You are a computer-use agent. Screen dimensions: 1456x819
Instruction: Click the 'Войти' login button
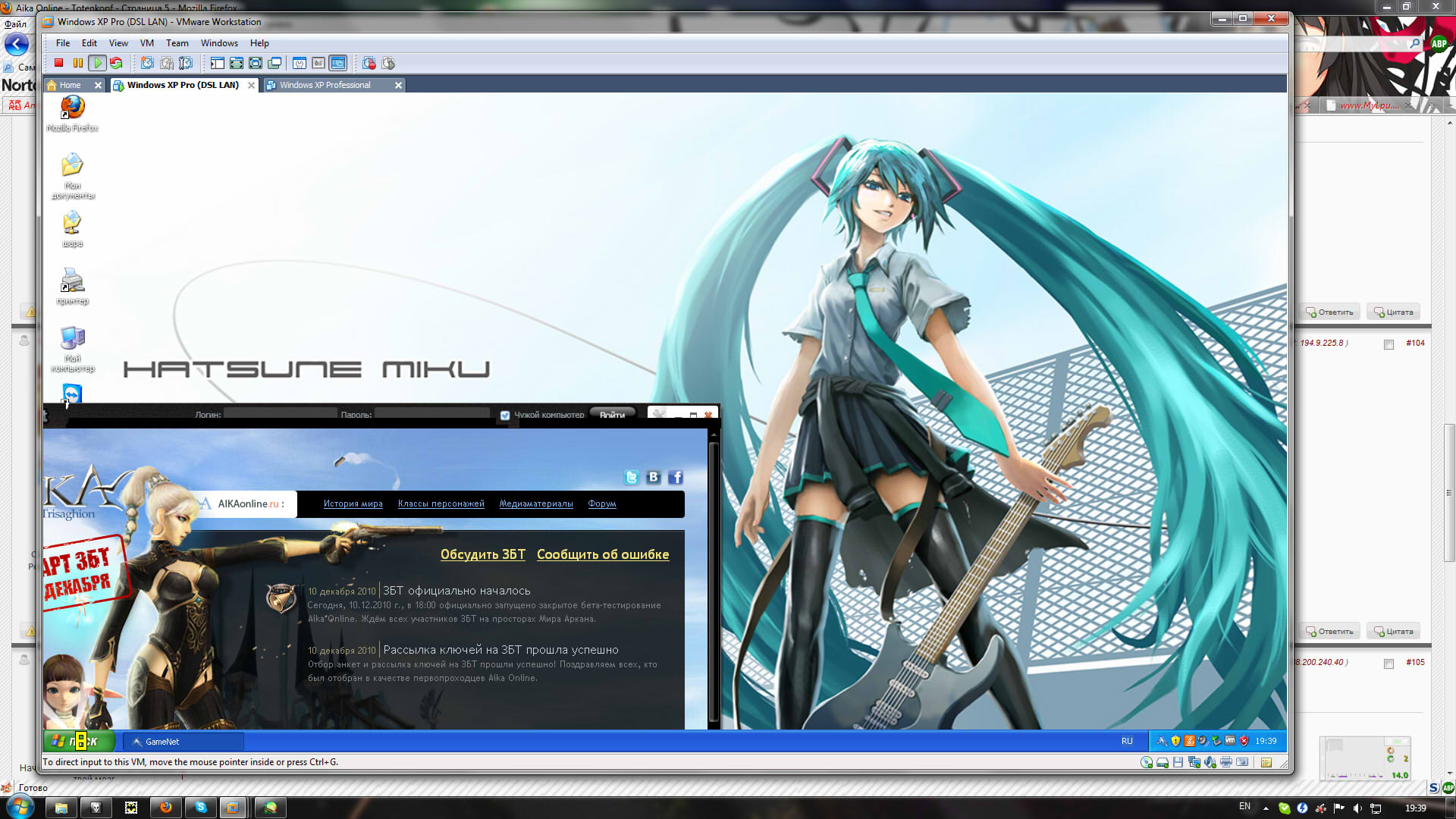click(612, 415)
